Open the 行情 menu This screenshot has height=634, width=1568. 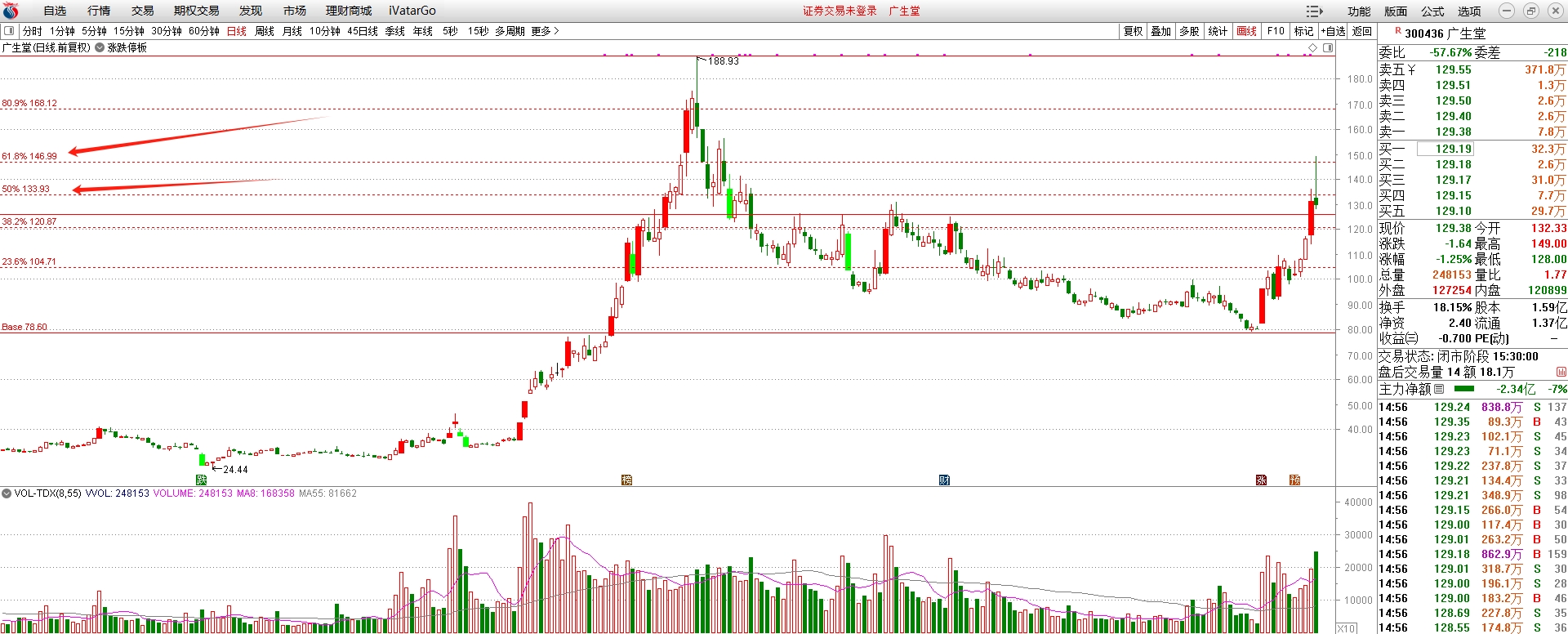coord(99,11)
